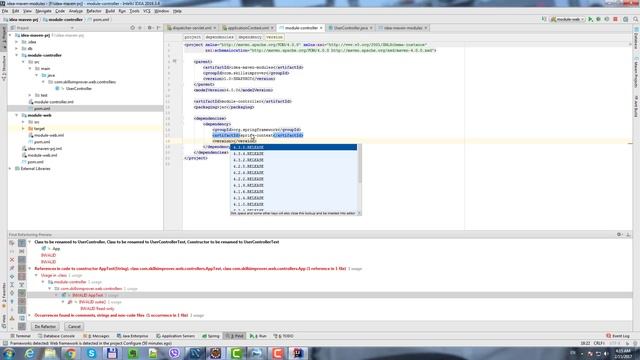Click Cancel button in refactoring preview
Image resolution: width=640 pixels, height=360 pixels.
[x=74, y=327]
